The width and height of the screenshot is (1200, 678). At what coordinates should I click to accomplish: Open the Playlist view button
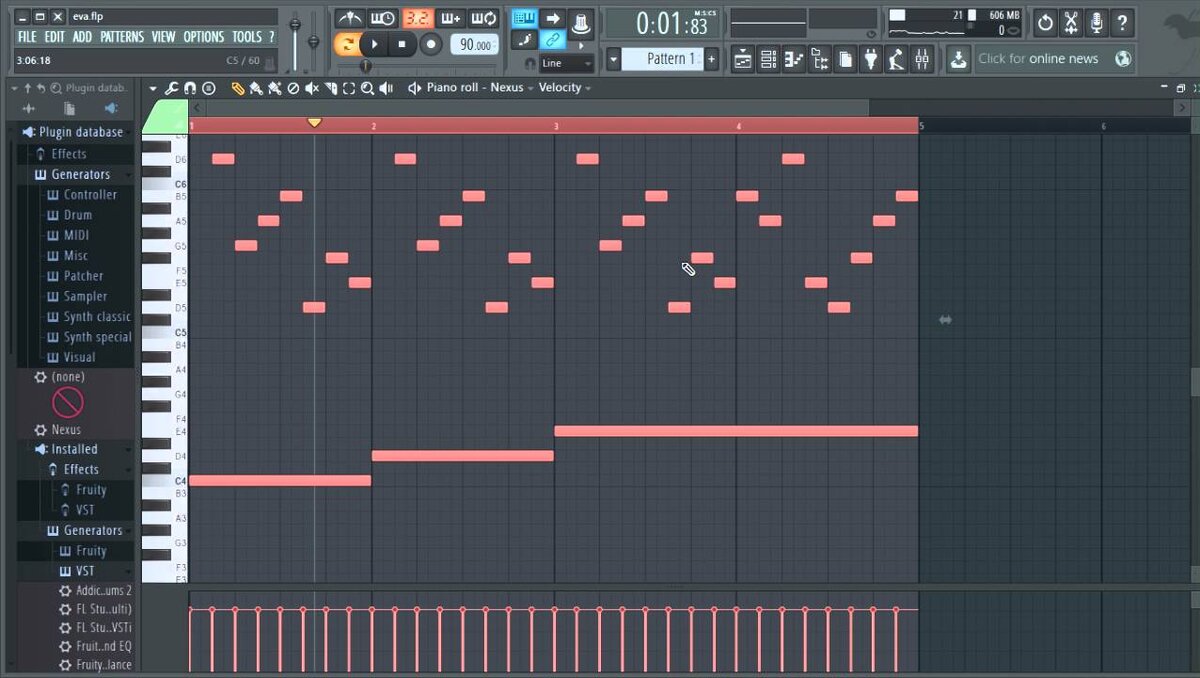(743, 59)
